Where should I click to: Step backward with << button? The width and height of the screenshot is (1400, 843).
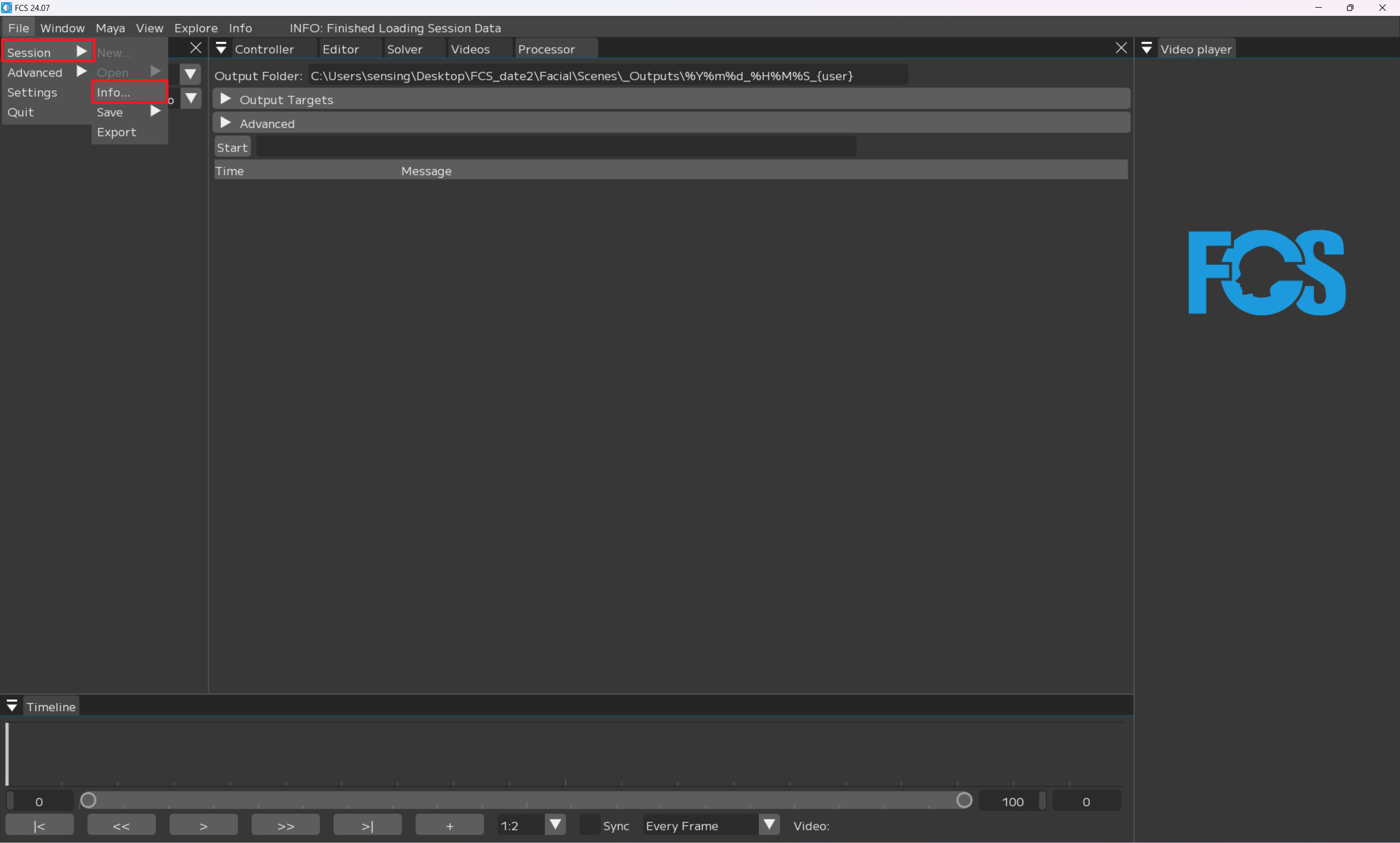pyautogui.click(x=121, y=825)
